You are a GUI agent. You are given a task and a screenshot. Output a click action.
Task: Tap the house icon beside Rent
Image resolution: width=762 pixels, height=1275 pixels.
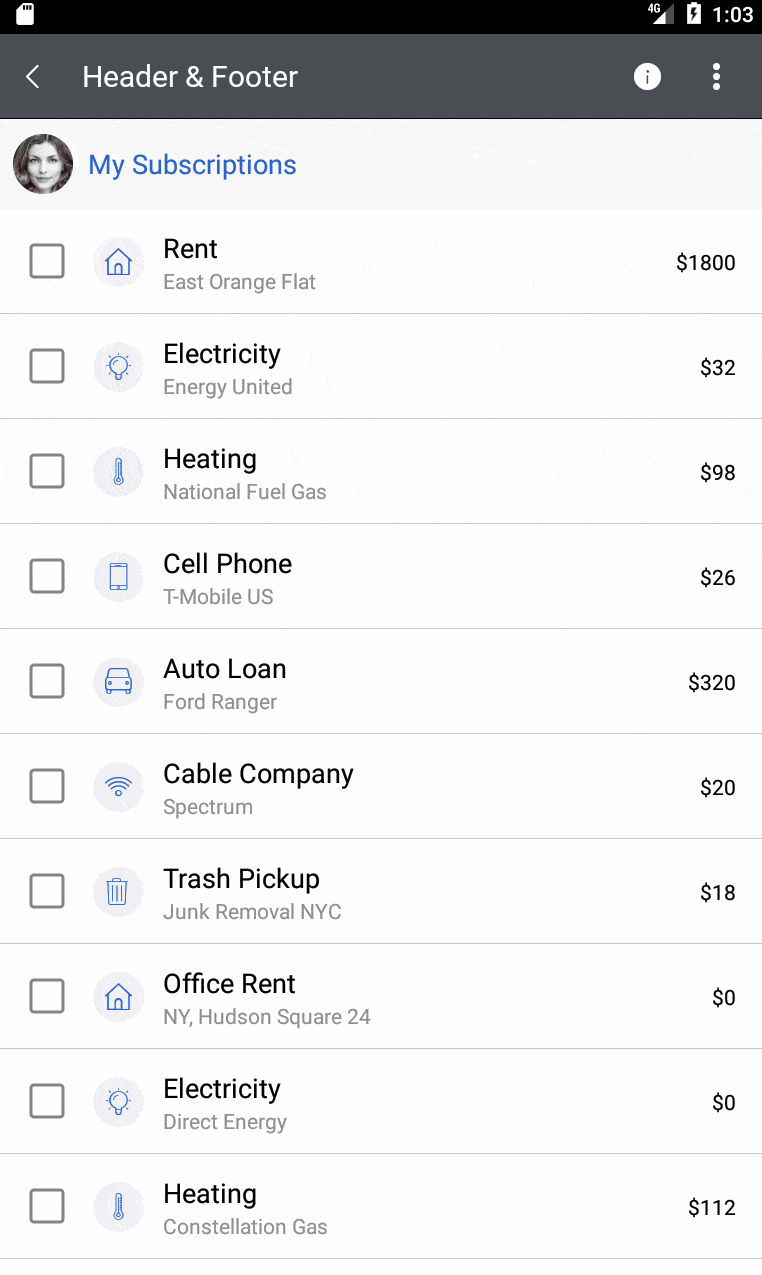118,262
